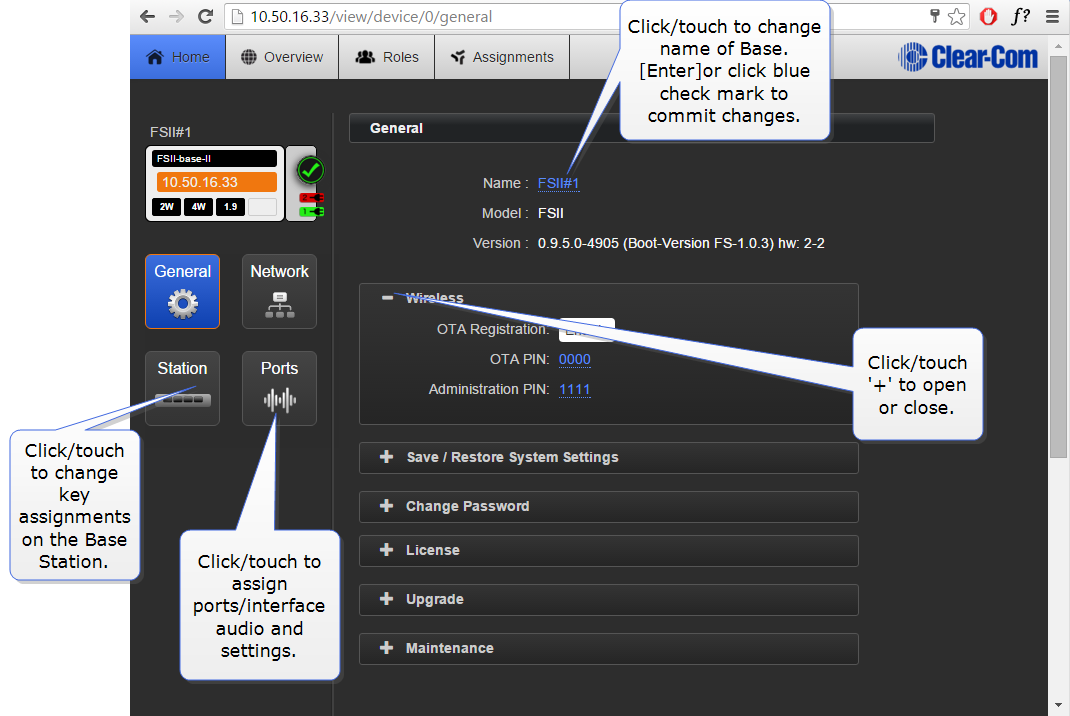The width and height of the screenshot is (1070, 716).
Task: Select the General settings tile
Action: [182, 291]
